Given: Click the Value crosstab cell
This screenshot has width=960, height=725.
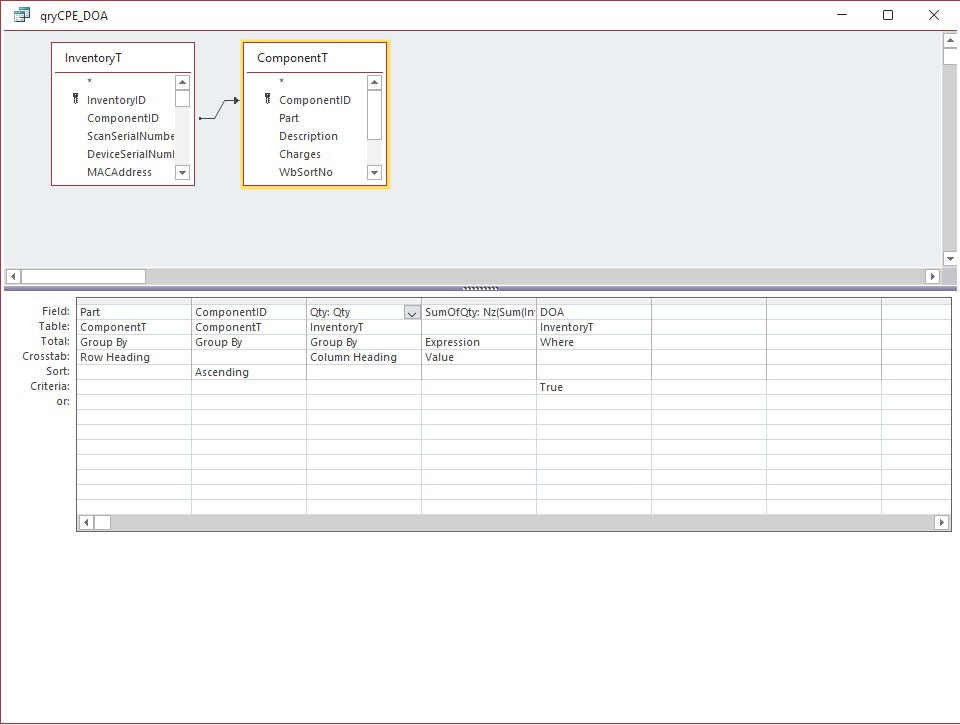Looking at the screenshot, I should click(479, 358).
